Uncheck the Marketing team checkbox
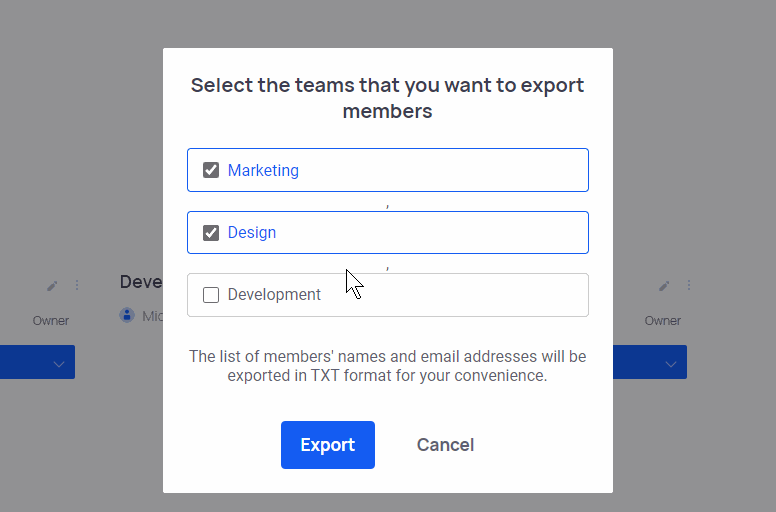 coord(211,170)
